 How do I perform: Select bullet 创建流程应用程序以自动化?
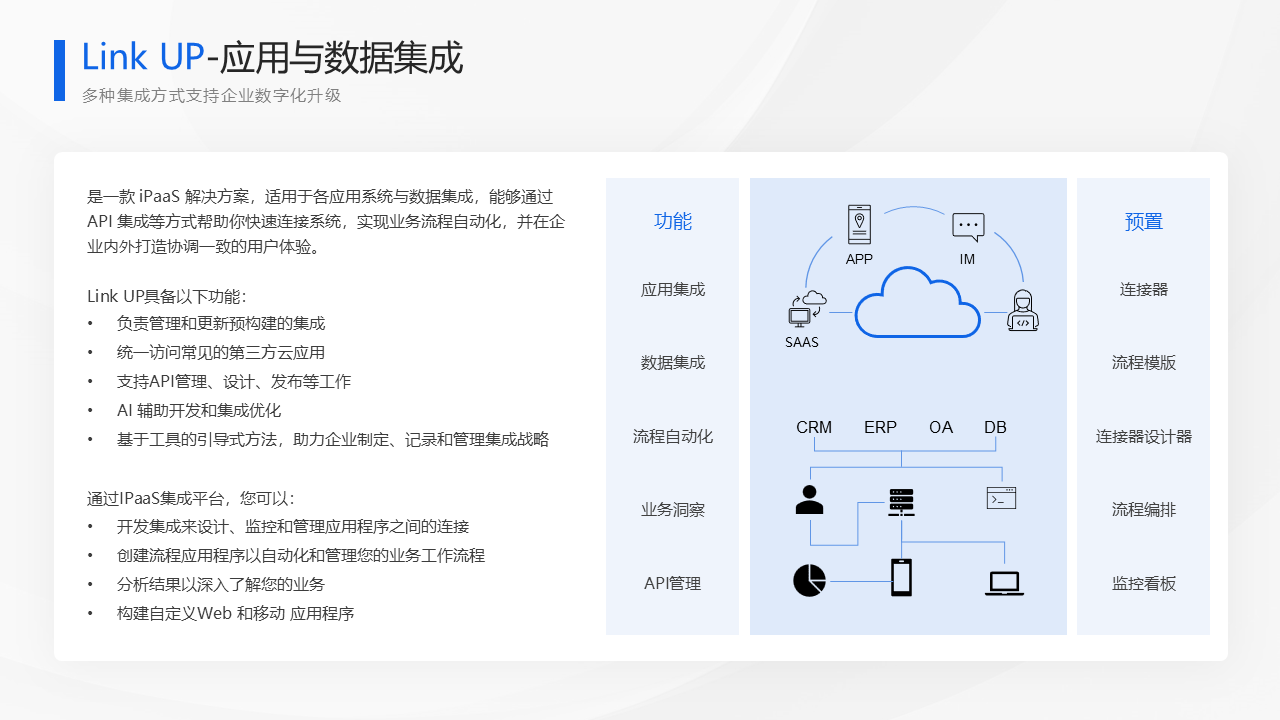click(x=301, y=556)
